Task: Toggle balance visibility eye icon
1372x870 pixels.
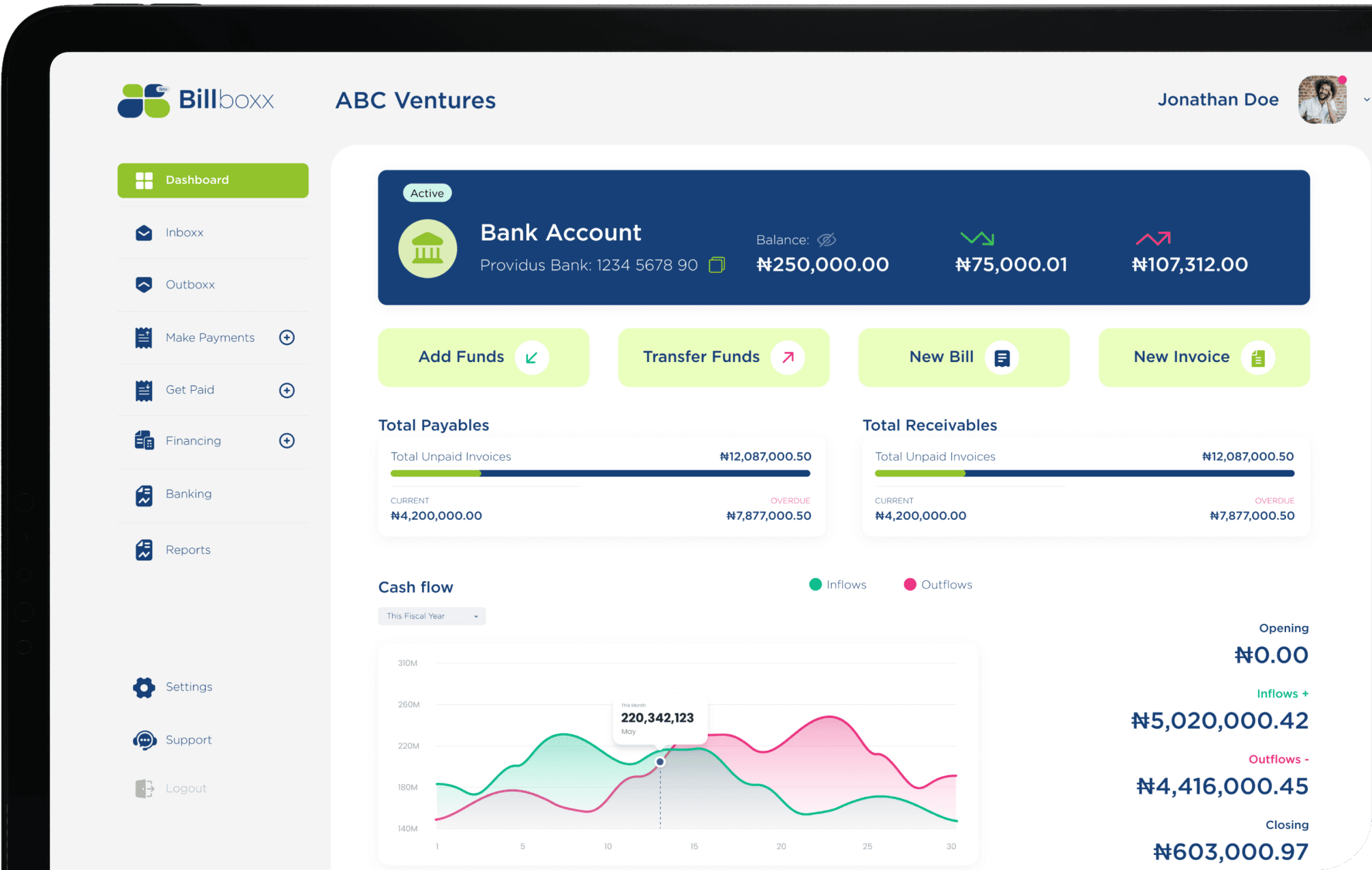Action: click(x=826, y=239)
